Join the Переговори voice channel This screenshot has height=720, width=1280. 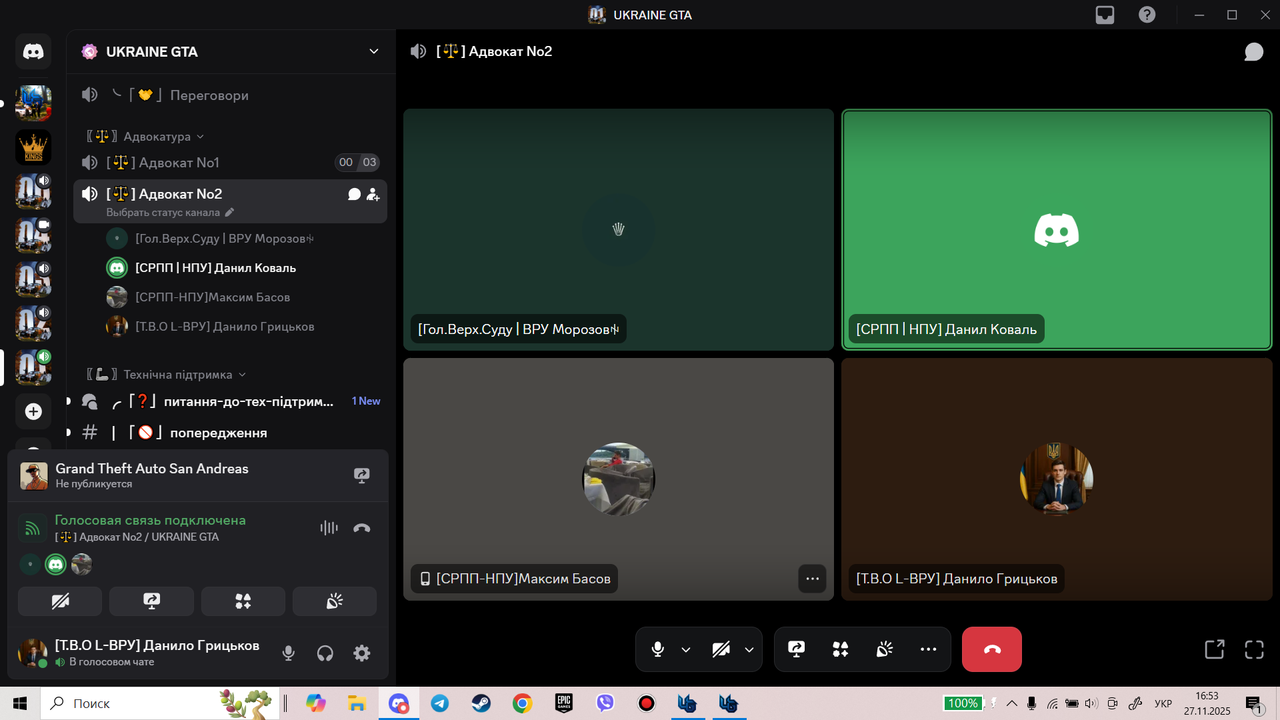230,95
